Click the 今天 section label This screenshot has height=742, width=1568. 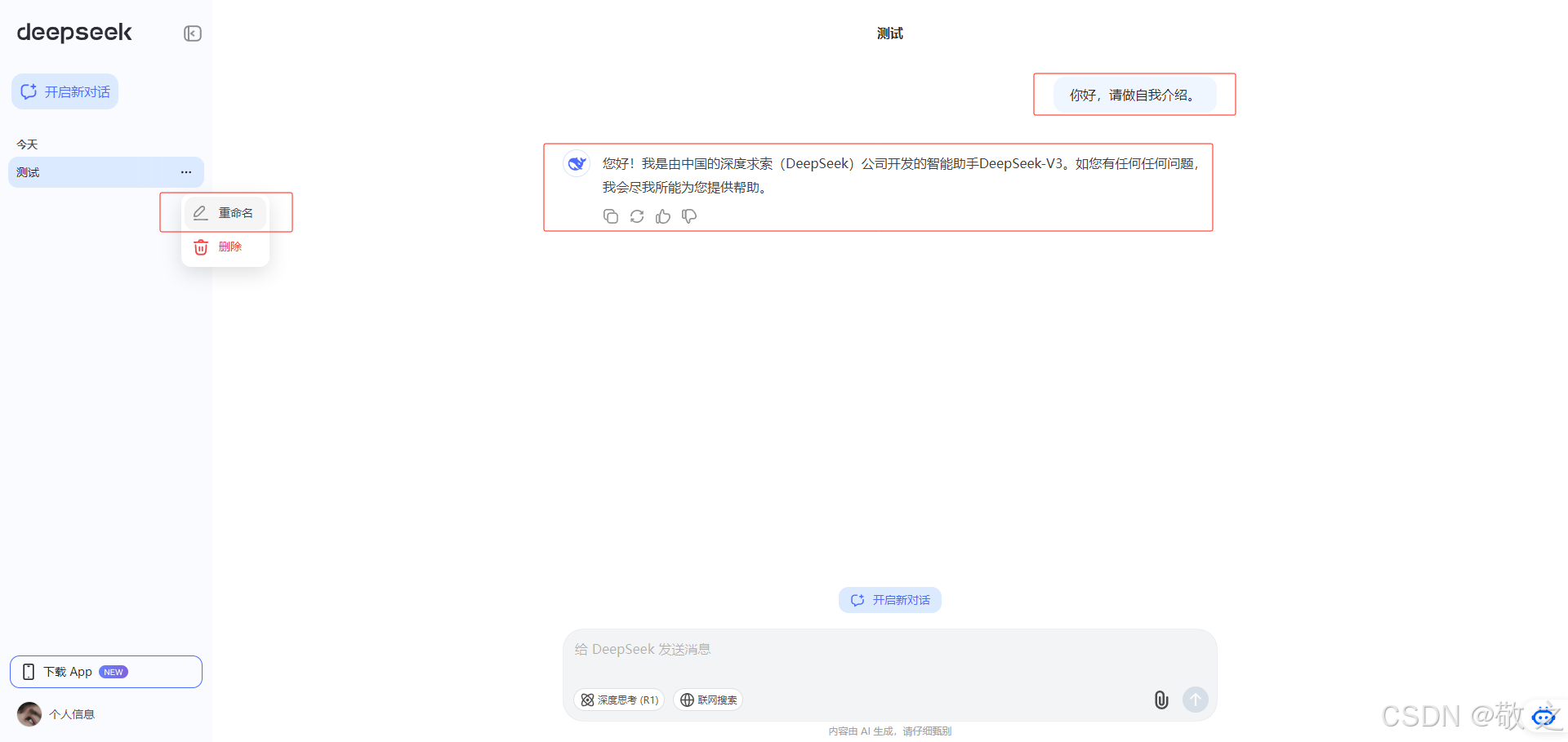click(27, 144)
